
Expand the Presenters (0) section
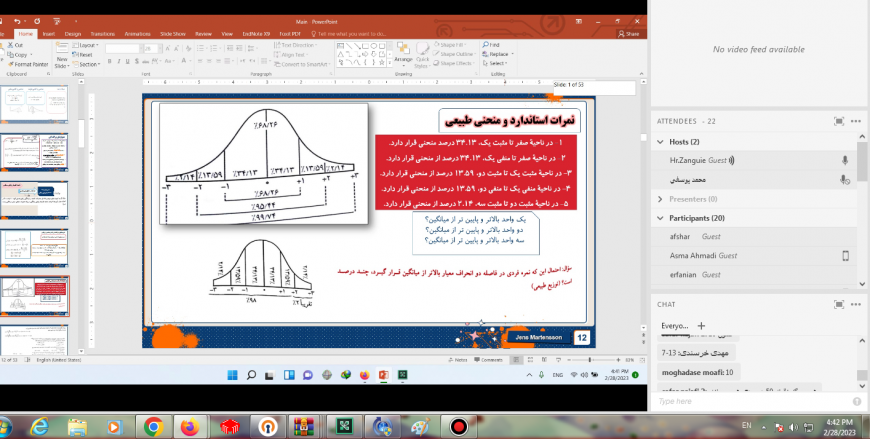[x=660, y=199]
